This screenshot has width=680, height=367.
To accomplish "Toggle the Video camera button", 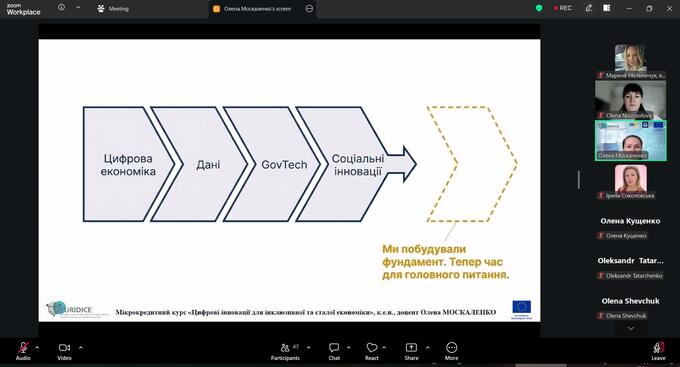I will coord(64,347).
